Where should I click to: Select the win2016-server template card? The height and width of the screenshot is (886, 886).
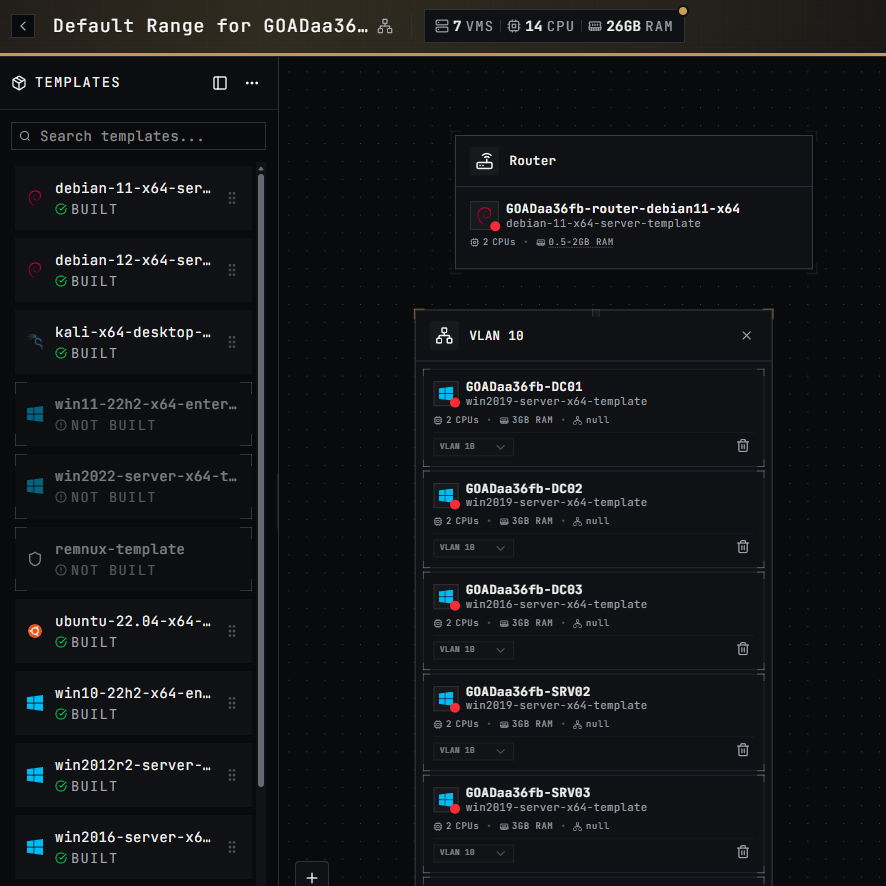[133, 847]
